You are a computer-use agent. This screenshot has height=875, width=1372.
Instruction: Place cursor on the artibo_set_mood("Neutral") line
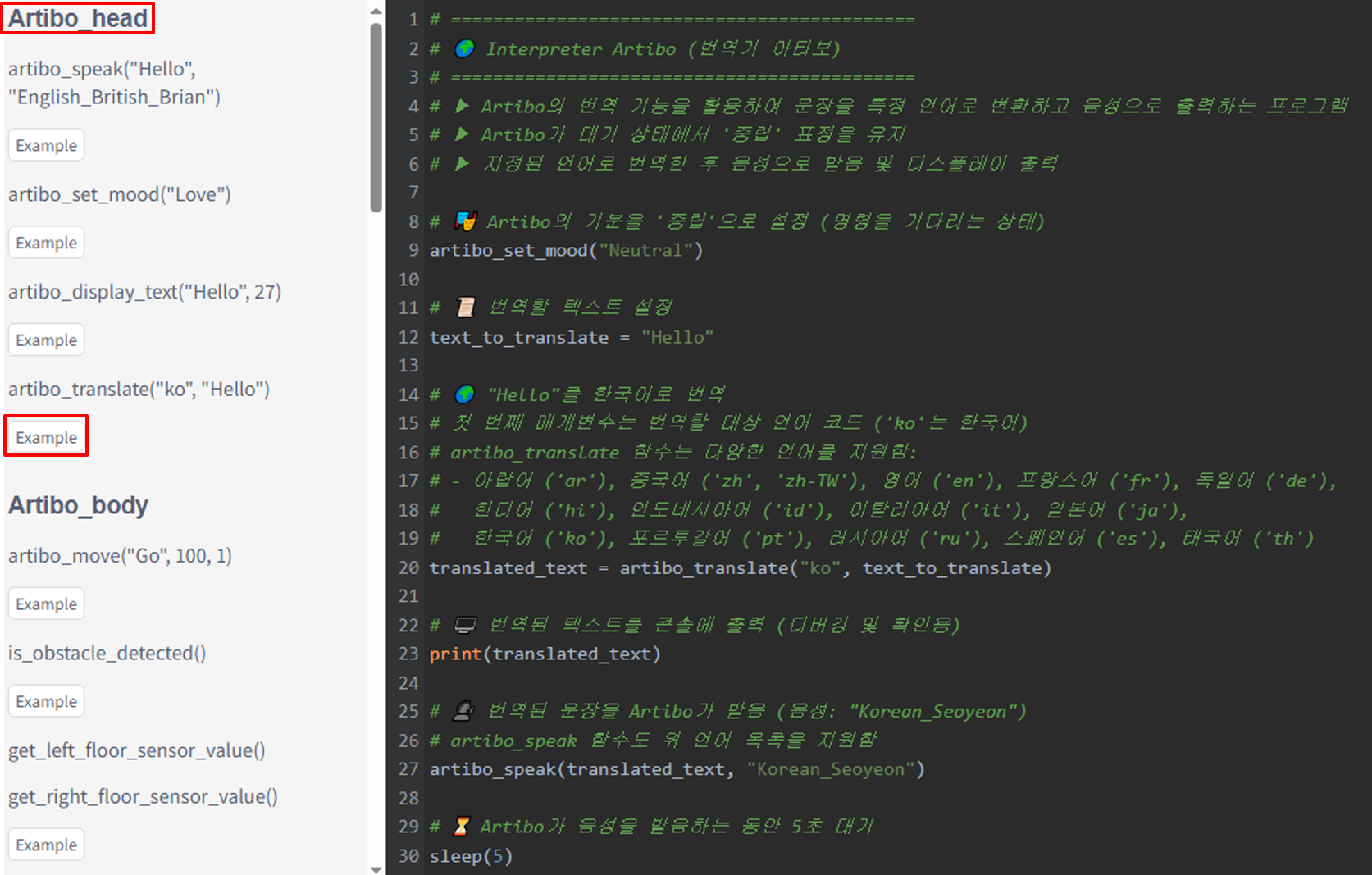[x=566, y=250]
